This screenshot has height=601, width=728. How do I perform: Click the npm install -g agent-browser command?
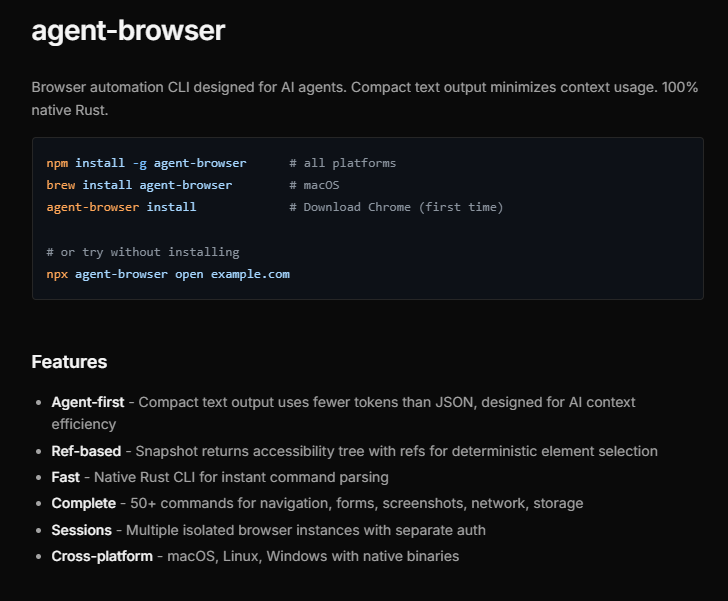146,163
